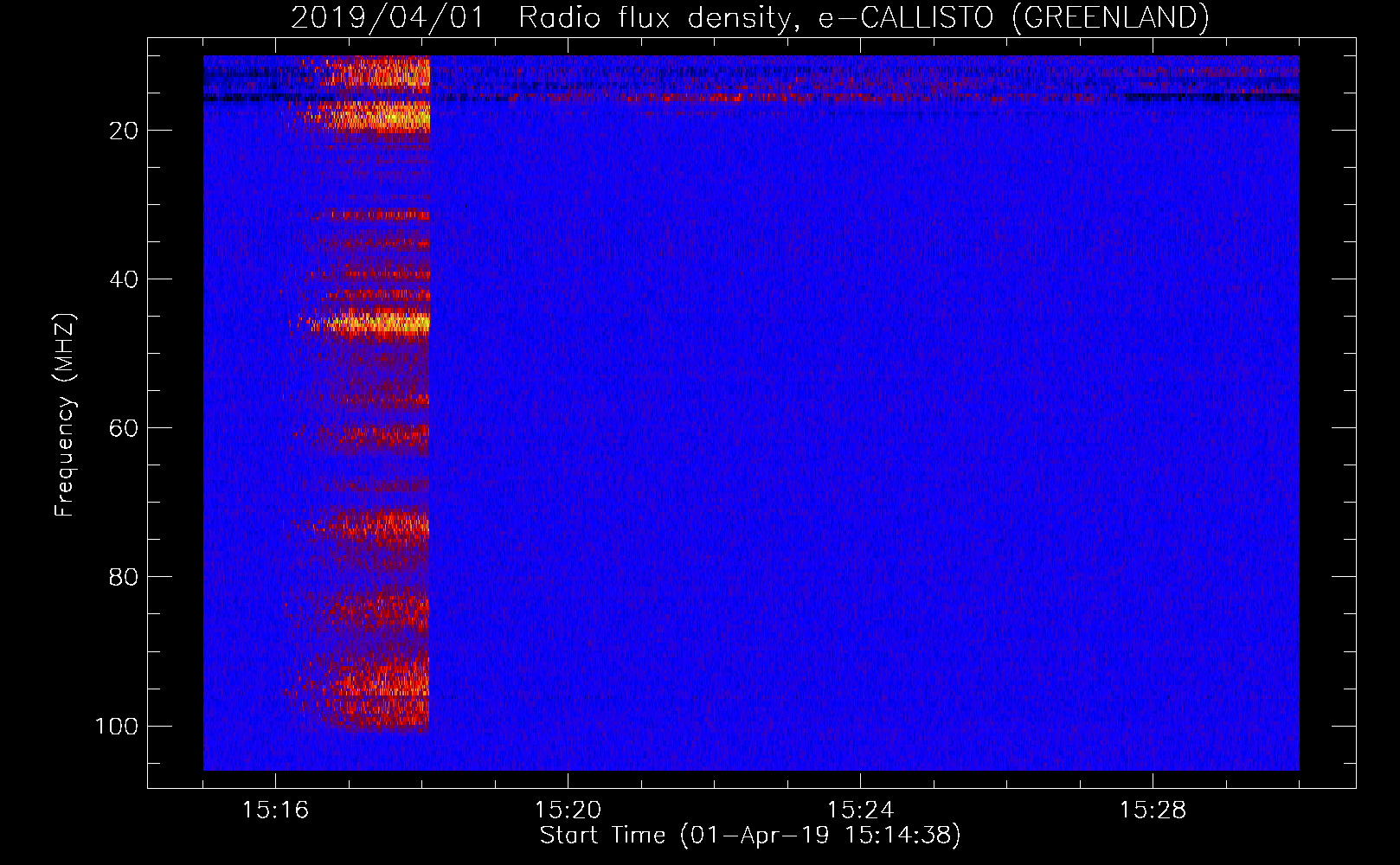Screen dimensions: 1400x865
Task: Click the 15:16 time tick label
Action: [x=276, y=811]
